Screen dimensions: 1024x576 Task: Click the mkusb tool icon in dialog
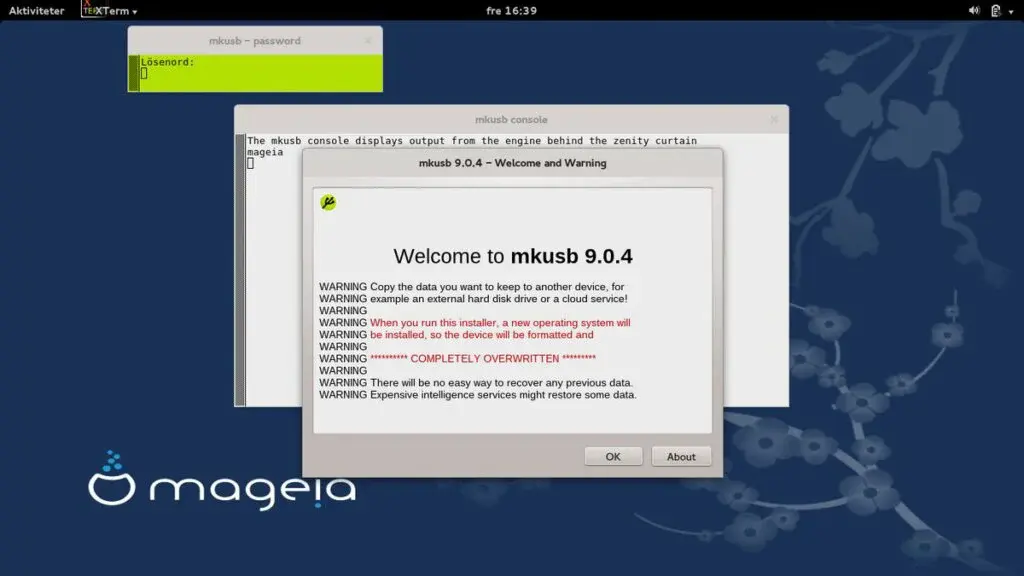pos(328,202)
